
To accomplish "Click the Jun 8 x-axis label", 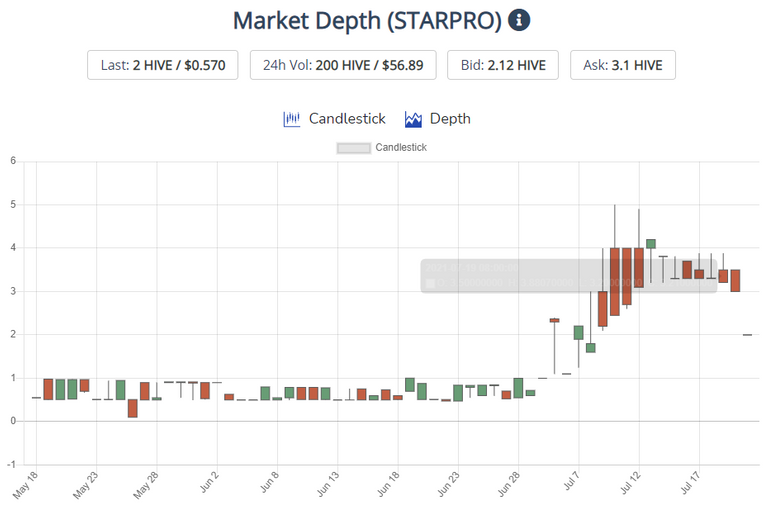I will [269, 482].
